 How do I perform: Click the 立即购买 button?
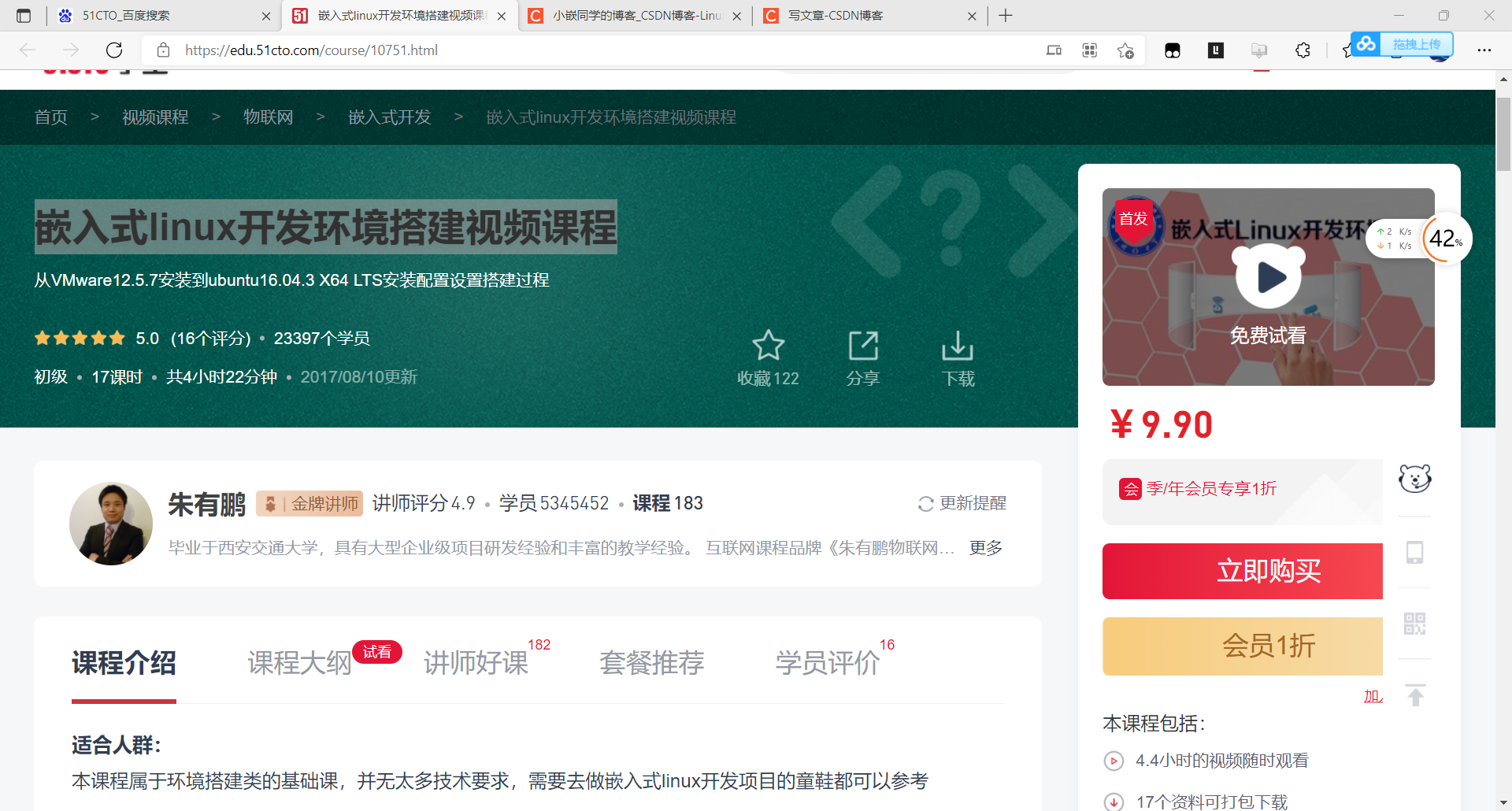point(1243,571)
